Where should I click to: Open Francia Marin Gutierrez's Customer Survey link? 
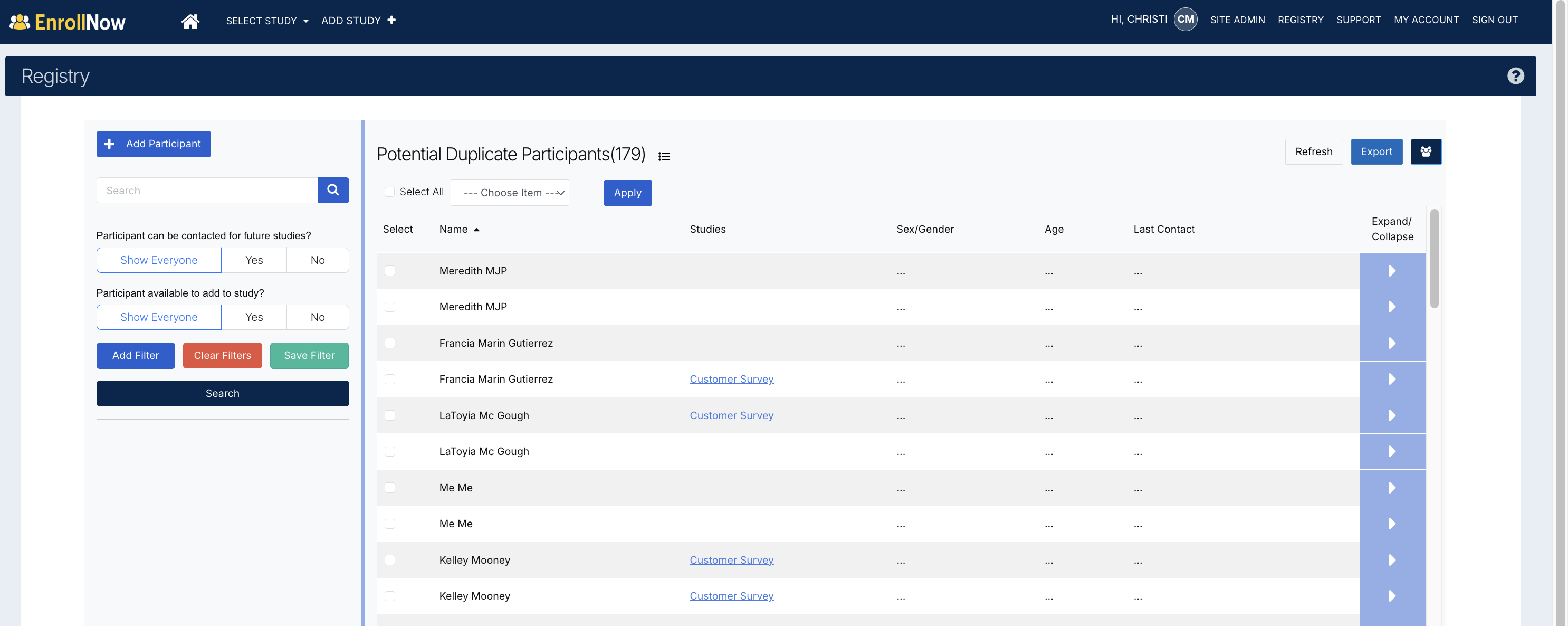732,380
